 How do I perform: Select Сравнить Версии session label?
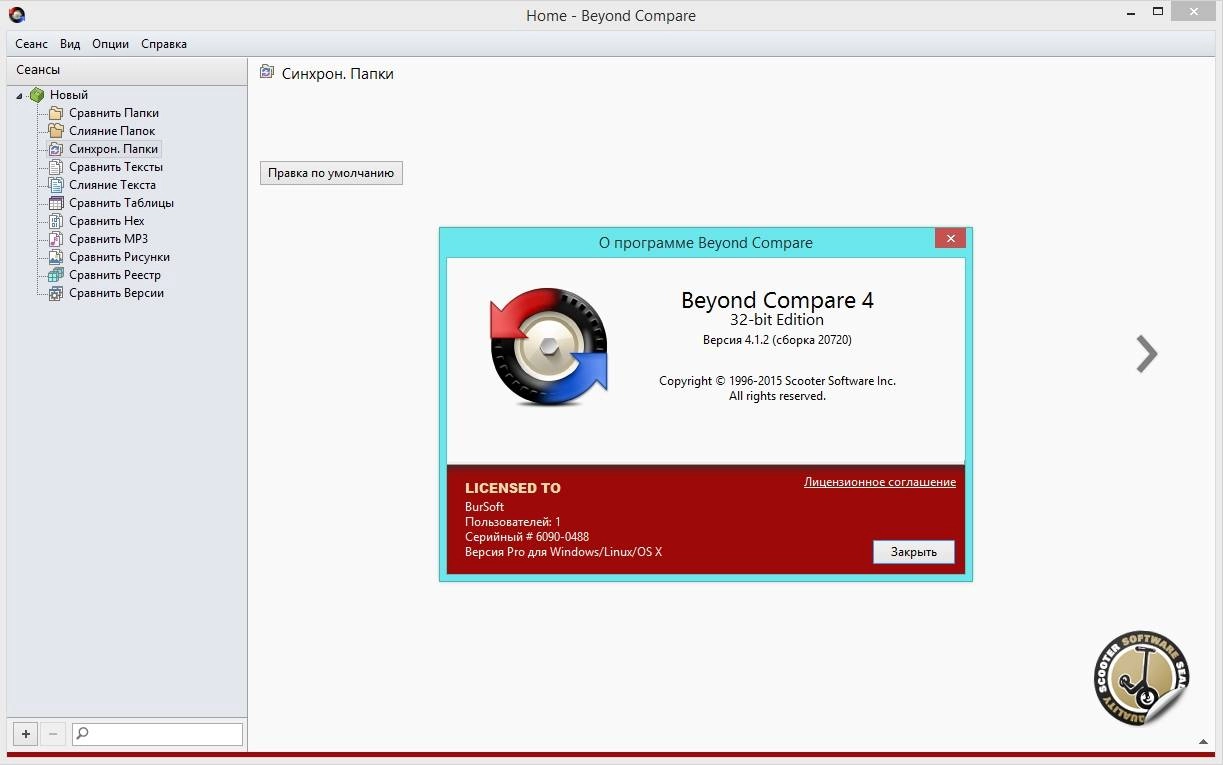tap(116, 293)
